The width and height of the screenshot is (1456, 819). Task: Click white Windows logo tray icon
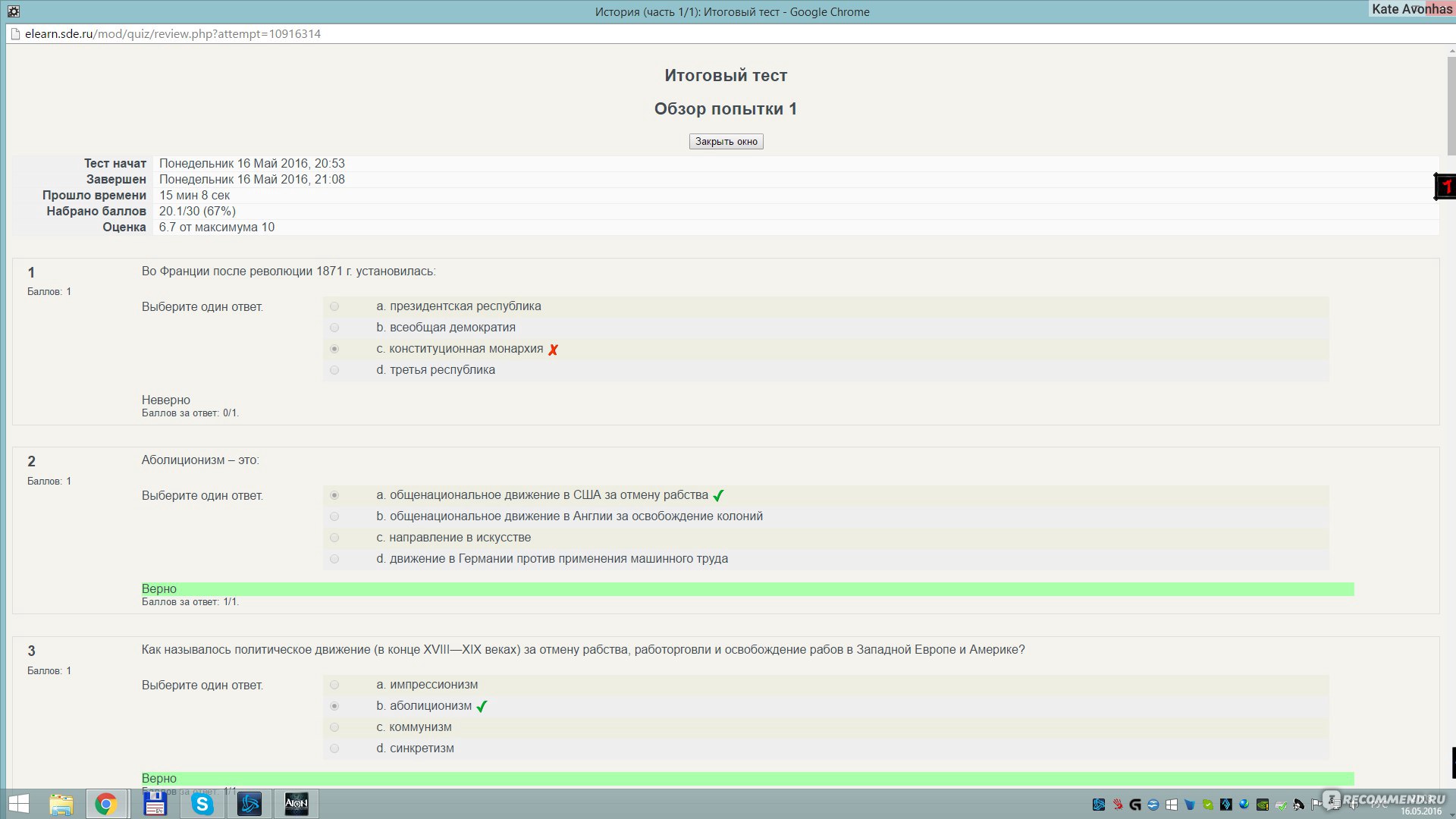click(1172, 805)
